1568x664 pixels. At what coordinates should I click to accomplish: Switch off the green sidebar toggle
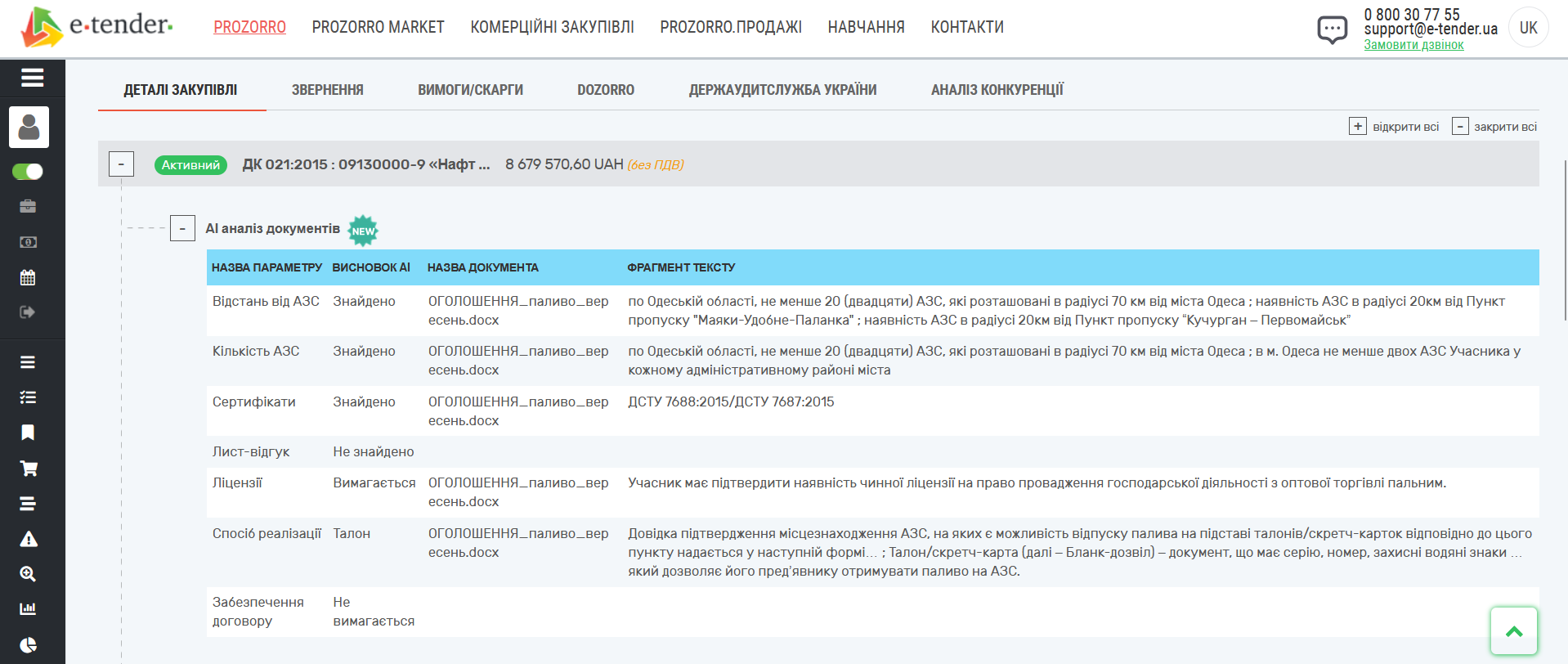click(28, 172)
